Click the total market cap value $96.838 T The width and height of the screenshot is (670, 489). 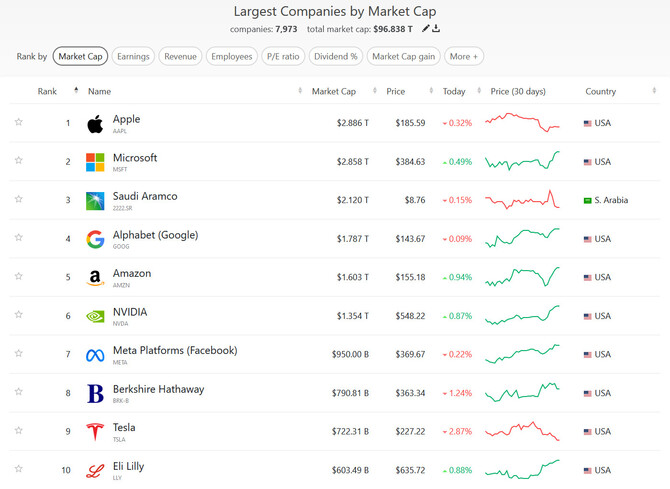(393, 29)
